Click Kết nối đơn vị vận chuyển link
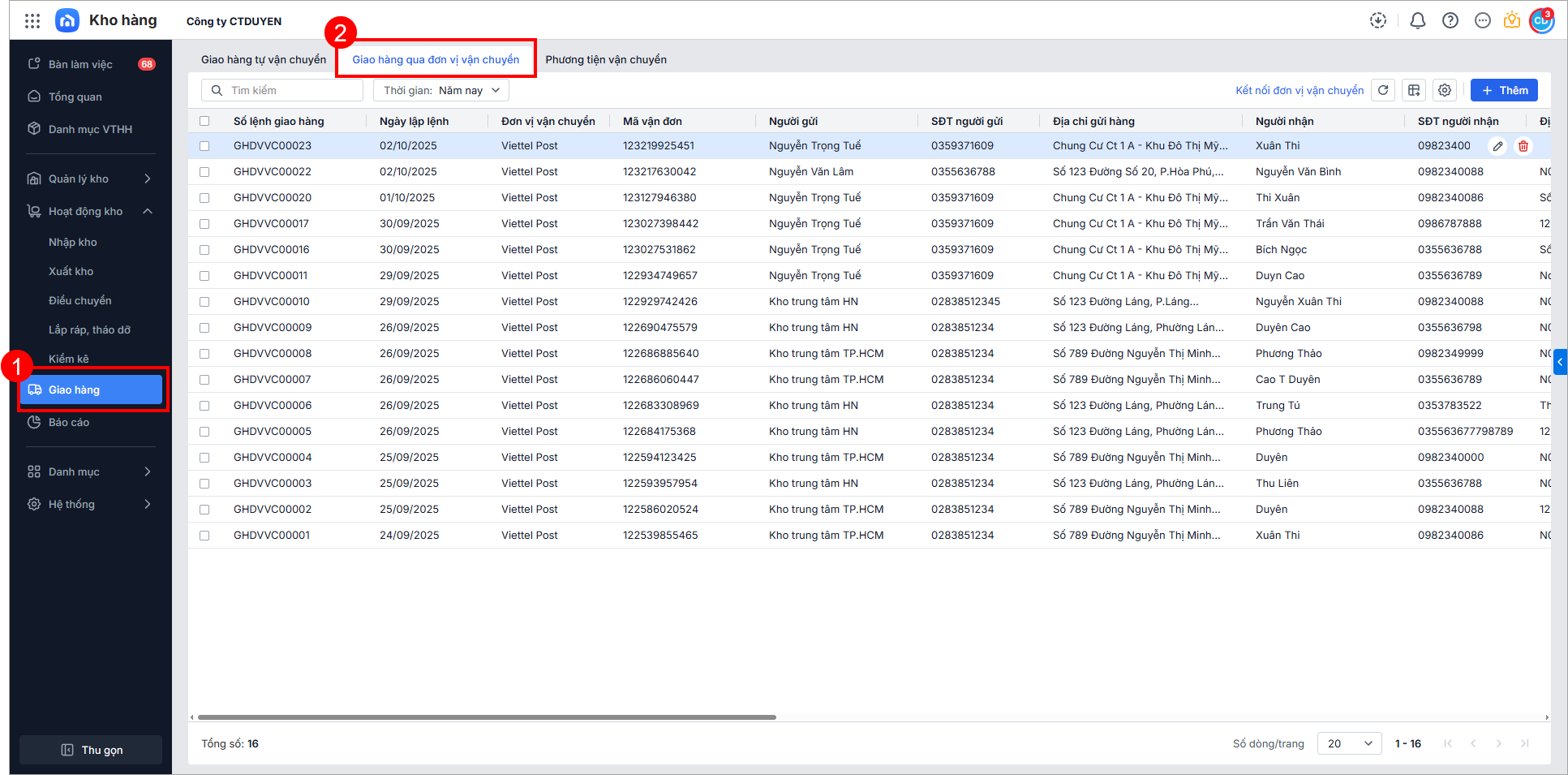Viewport: 1568px width, 775px height. pyautogui.click(x=1300, y=90)
